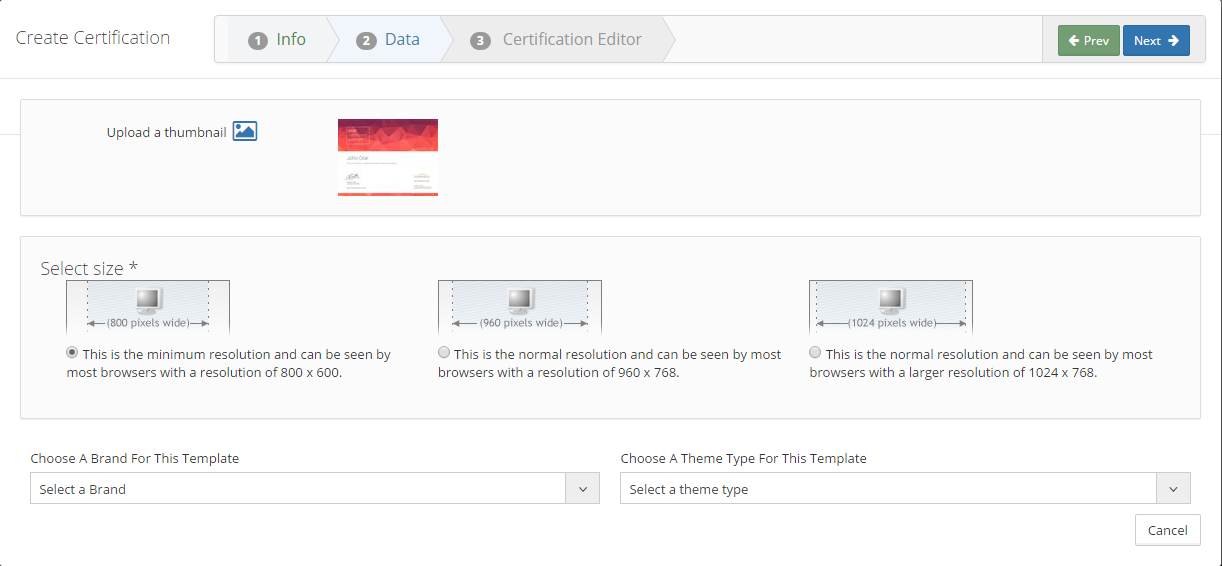1222x566 pixels.
Task: Open the uploaded certificate thumbnail preview
Action: (388, 157)
